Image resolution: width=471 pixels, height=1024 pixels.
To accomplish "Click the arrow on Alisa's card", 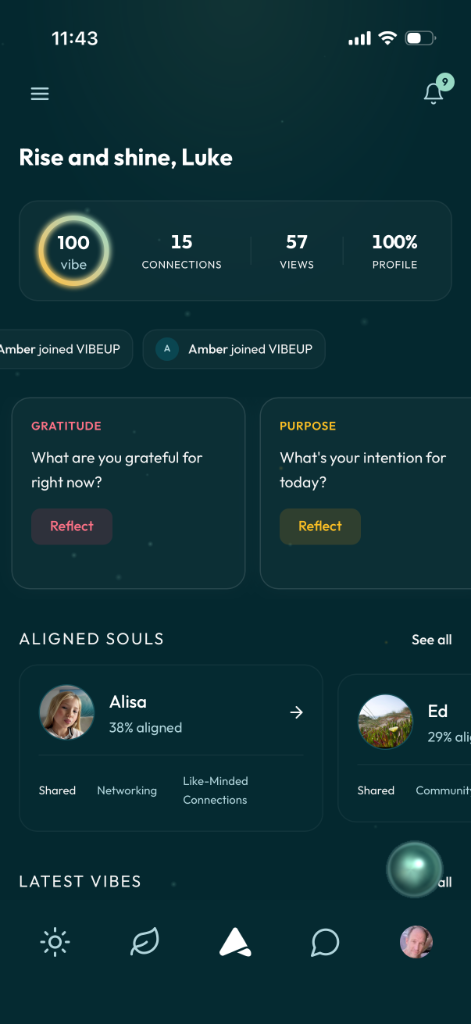I will point(297,712).
